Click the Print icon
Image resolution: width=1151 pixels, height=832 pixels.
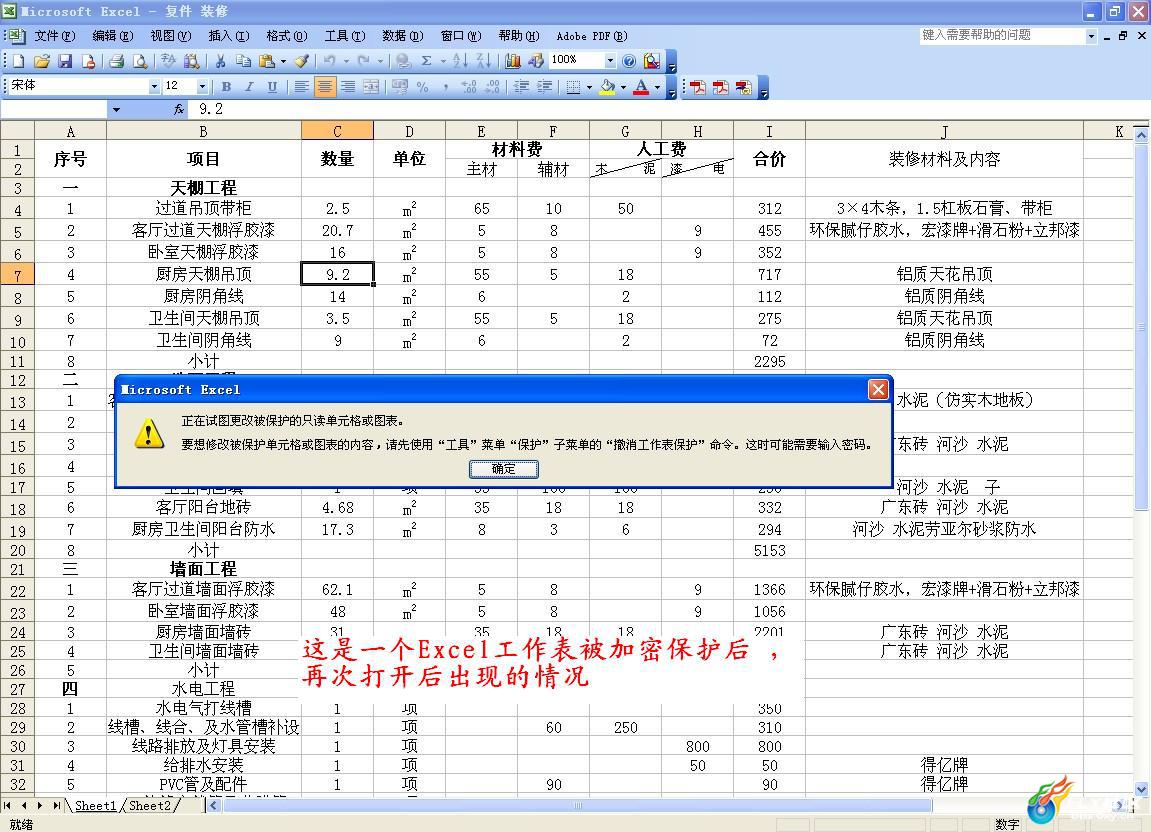tap(117, 61)
